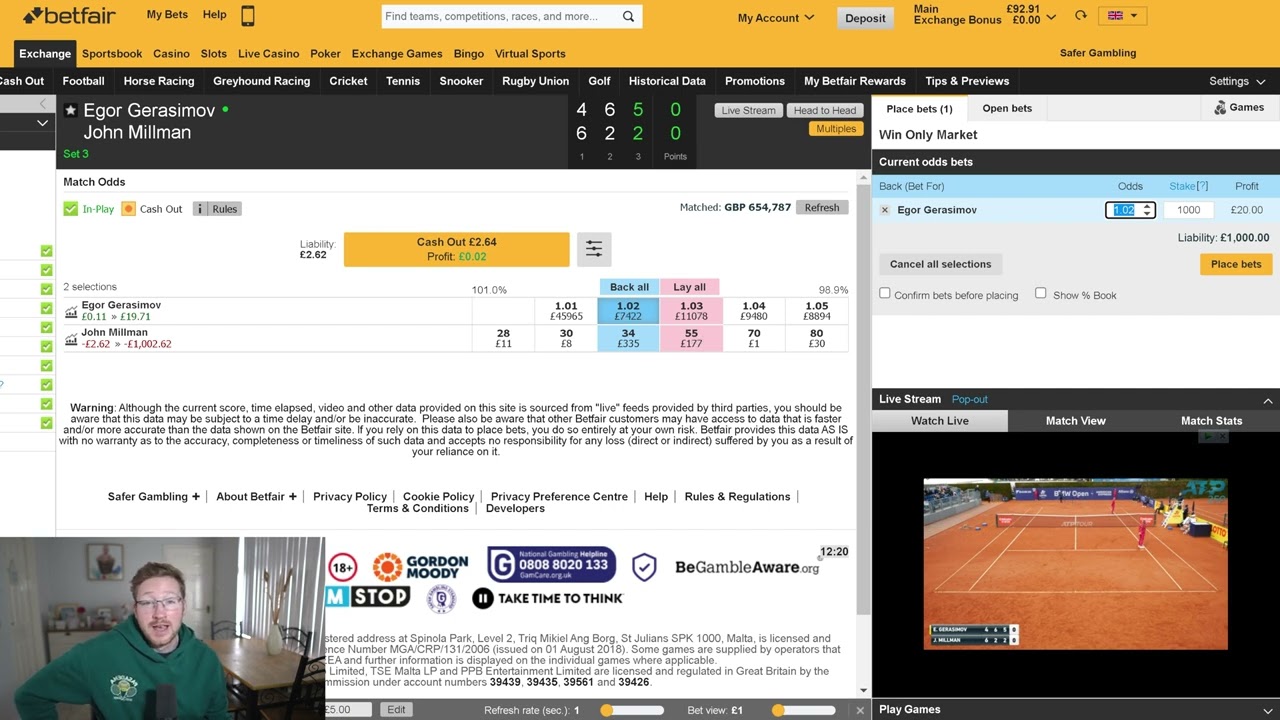Expand the left sidebar chevron dropdown
This screenshot has height=720, width=1280.
click(42, 123)
